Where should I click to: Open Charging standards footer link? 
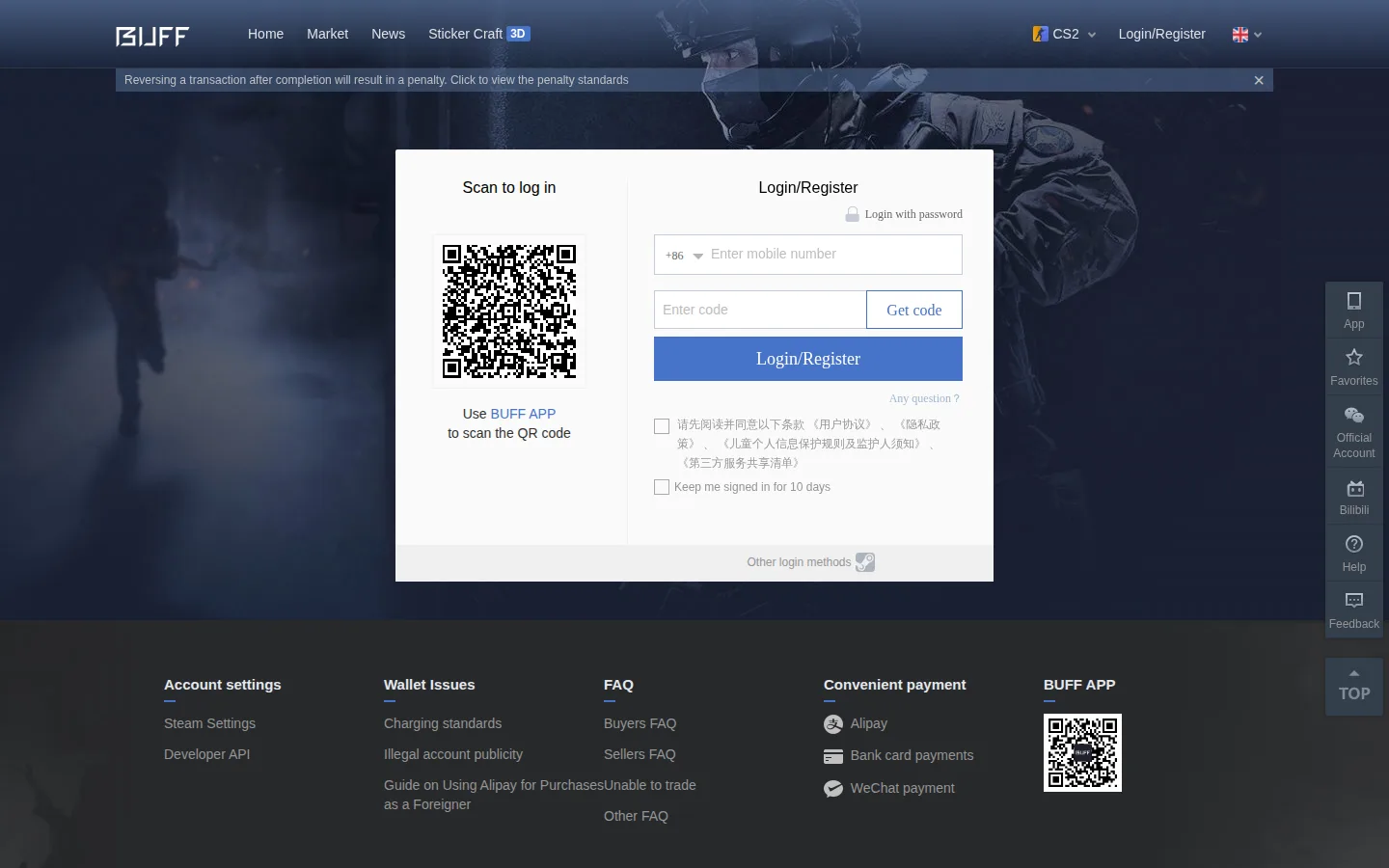(443, 723)
